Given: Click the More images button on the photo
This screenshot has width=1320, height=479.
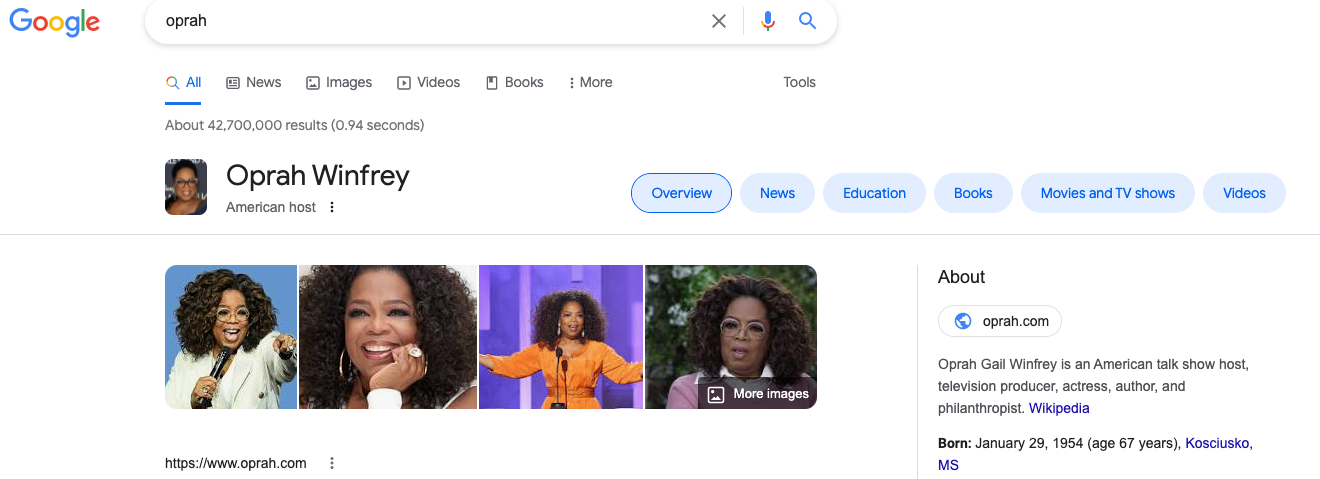Looking at the screenshot, I should click(758, 394).
